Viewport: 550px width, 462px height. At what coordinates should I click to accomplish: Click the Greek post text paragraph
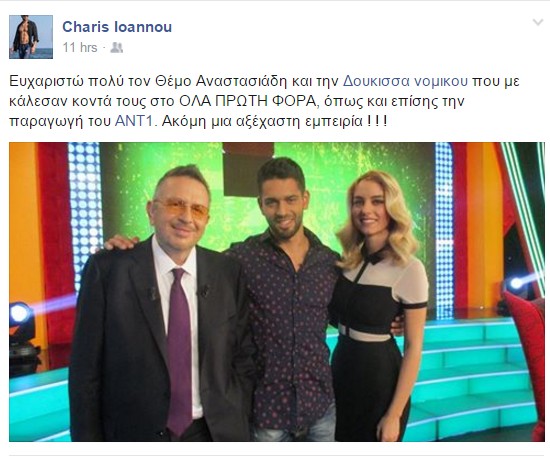point(264,101)
